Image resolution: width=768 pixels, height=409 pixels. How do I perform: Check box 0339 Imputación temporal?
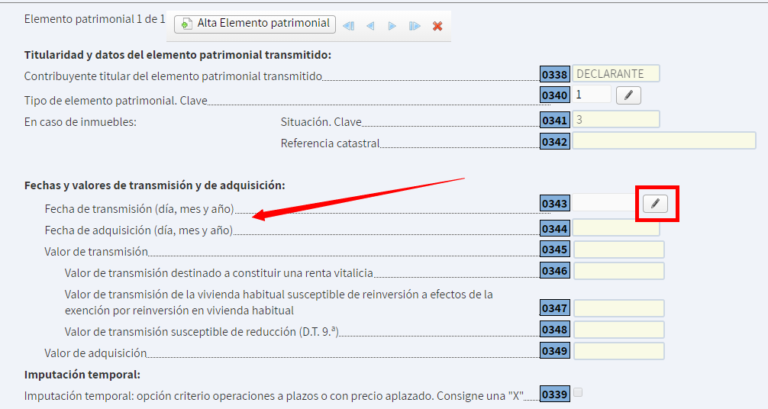(x=578, y=392)
